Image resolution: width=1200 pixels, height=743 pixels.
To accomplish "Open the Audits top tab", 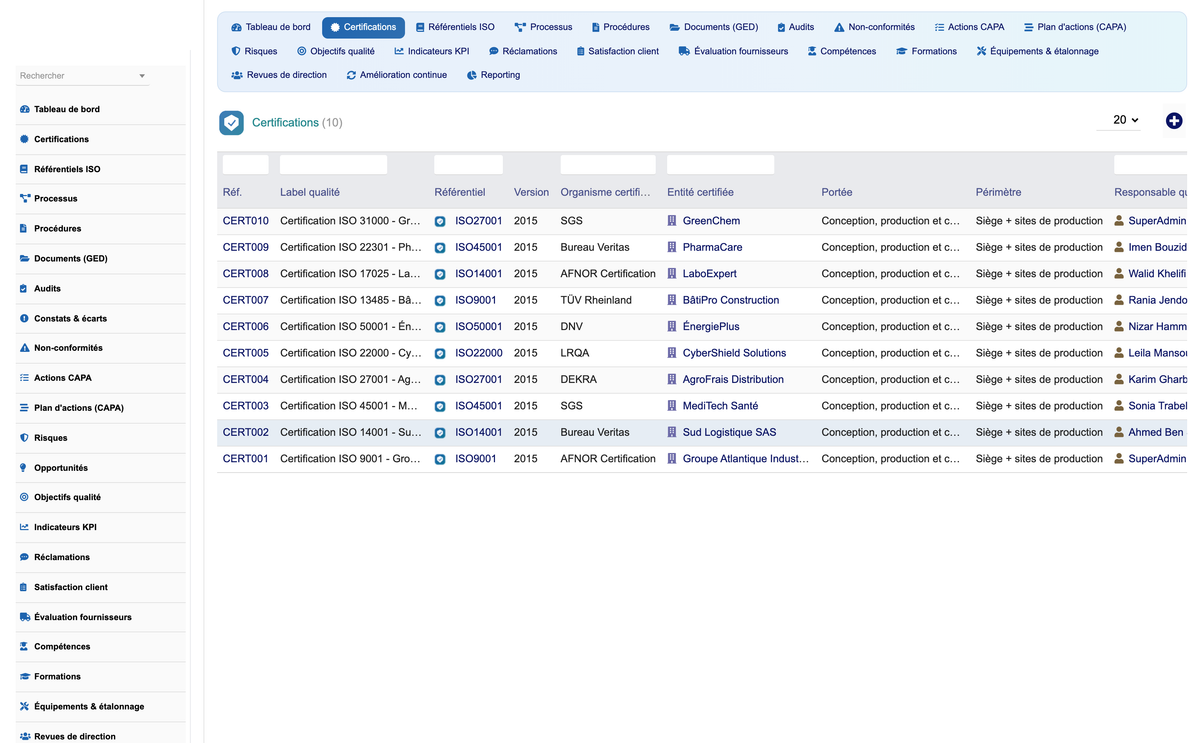I will (794, 27).
